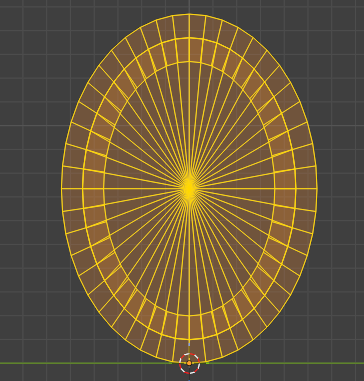Select the leftmost vertex on the outer ring
Screen dimensions: 364x381
pyautogui.click(x=62, y=189)
